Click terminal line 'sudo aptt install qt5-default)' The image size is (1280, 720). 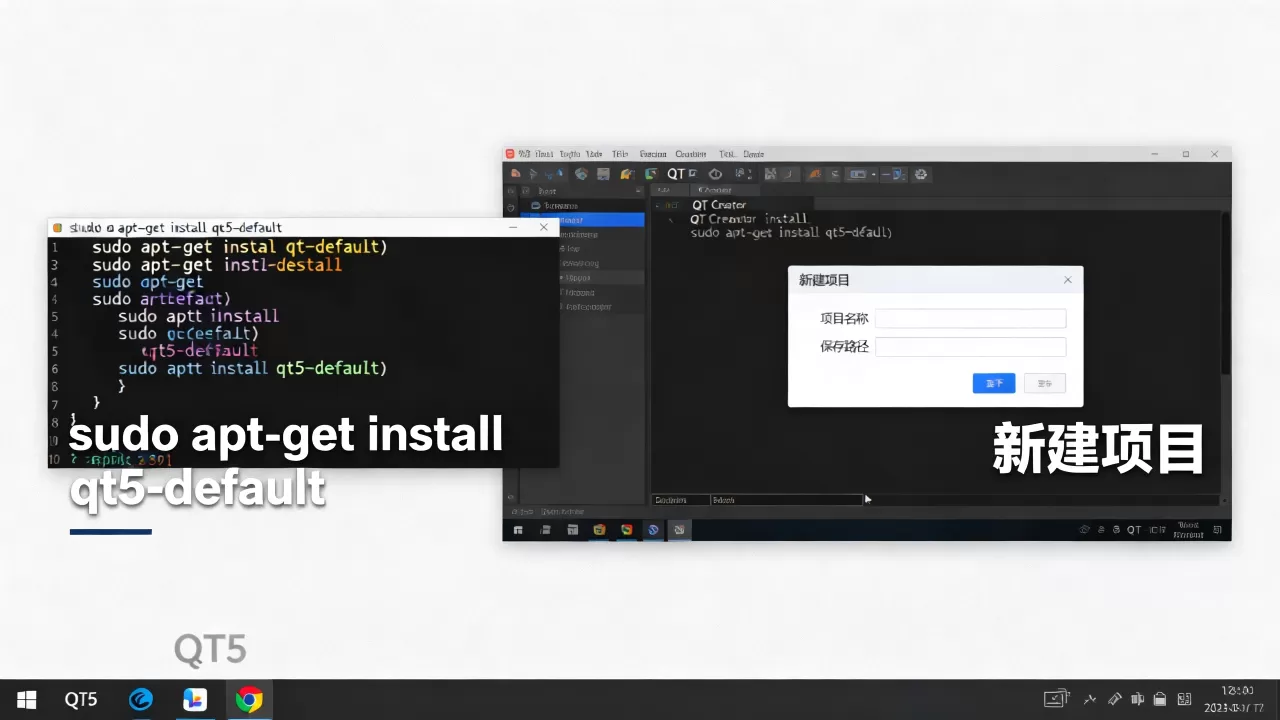pyautogui.click(x=252, y=368)
